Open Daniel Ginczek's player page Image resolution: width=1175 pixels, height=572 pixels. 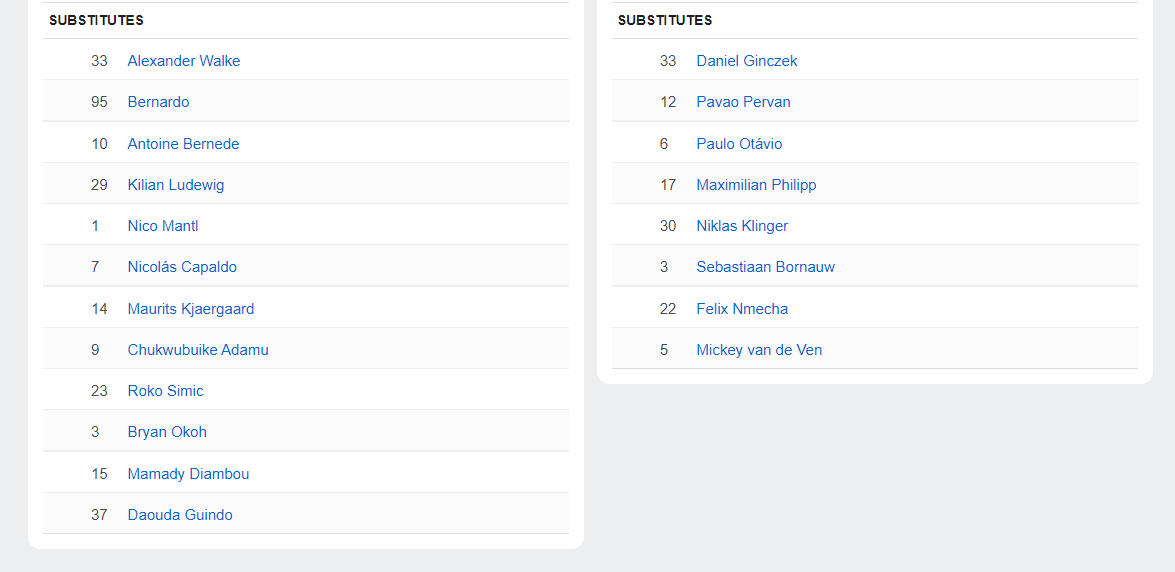pyautogui.click(x=747, y=61)
